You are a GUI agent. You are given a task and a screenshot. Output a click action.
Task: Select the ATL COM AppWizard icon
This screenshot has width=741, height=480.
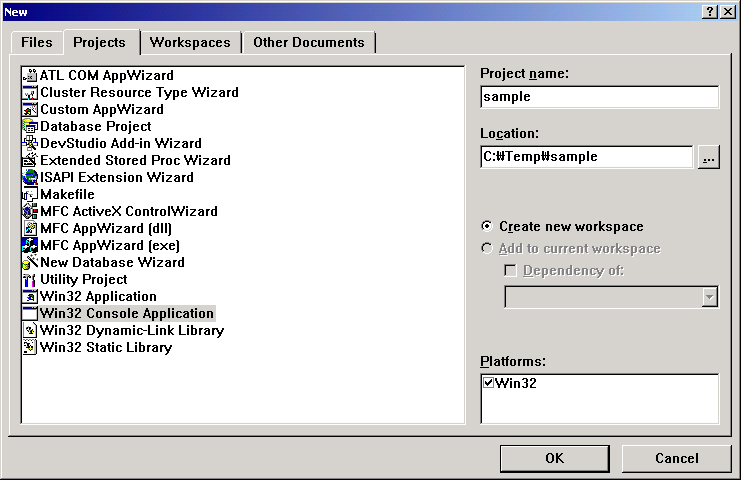coord(30,75)
